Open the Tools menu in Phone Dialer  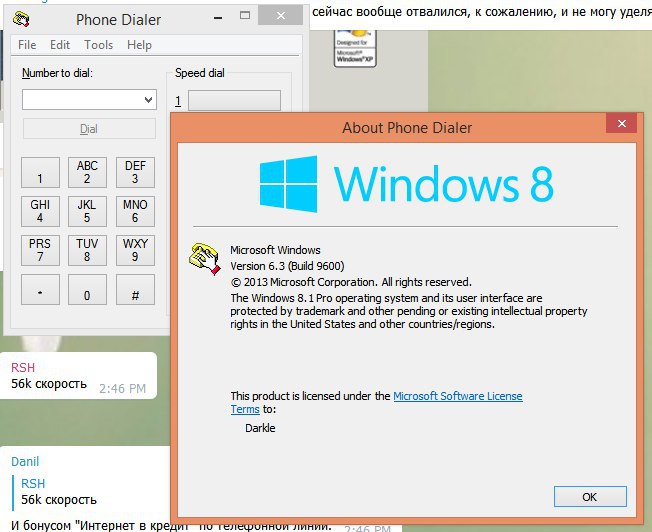99,45
